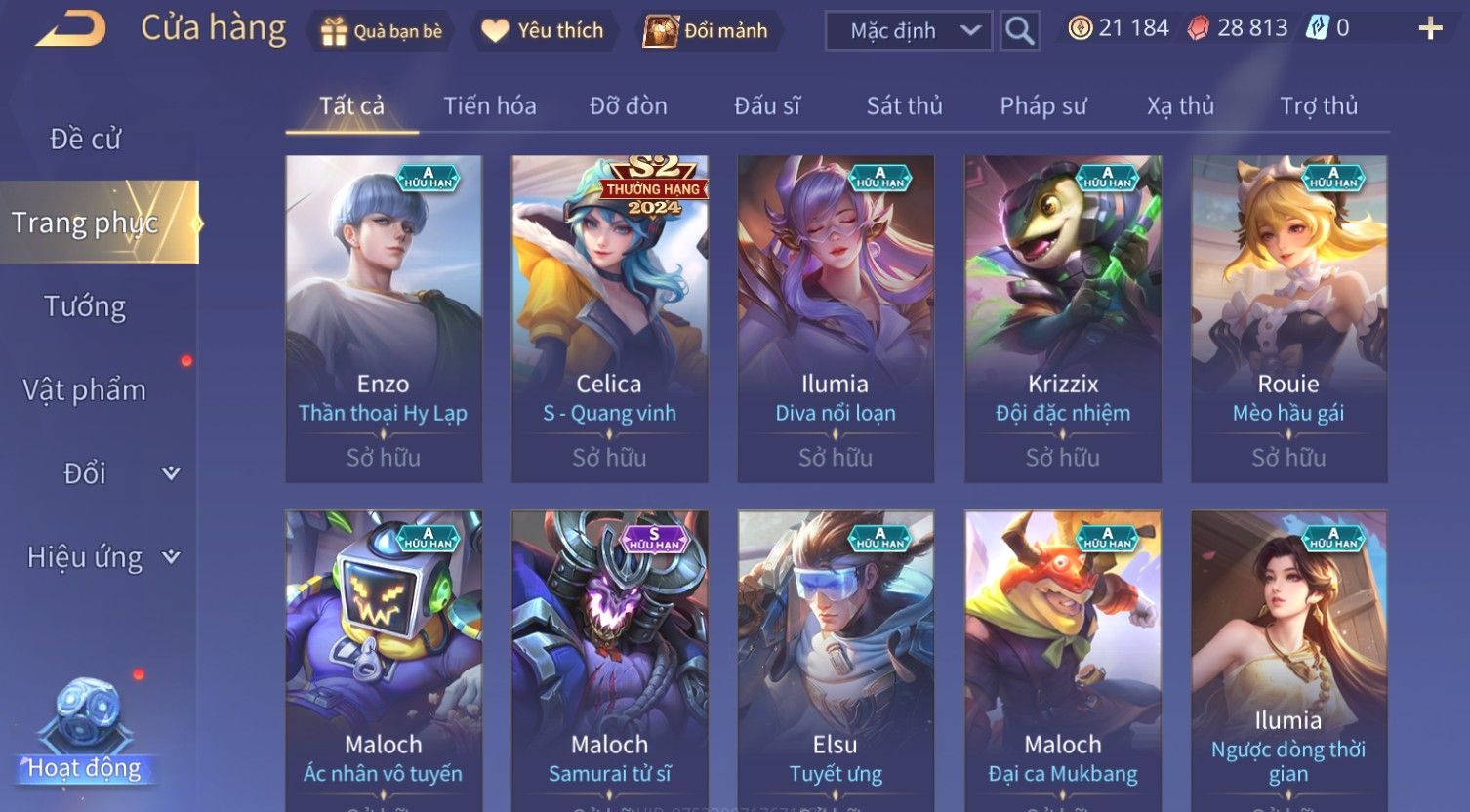This screenshot has height=812, width=1470.
Task: Go to Tướng in sidebar
Action: point(85,306)
